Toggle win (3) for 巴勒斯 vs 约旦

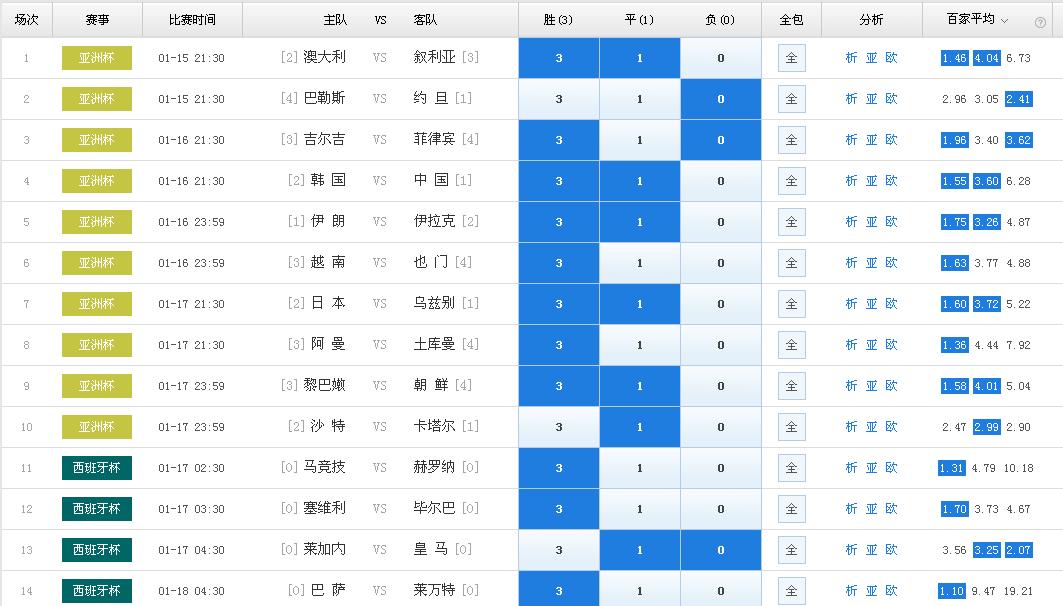coord(559,99)
